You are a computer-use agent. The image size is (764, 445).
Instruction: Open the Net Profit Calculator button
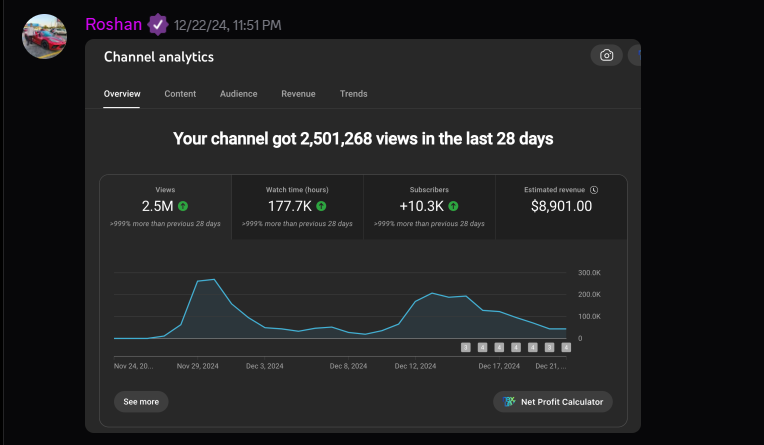[553, 402]
